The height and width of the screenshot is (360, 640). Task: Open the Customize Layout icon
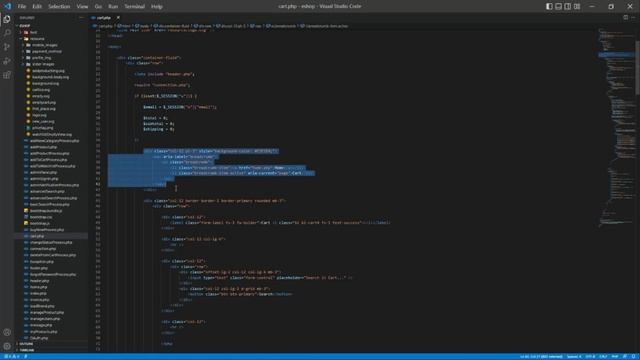click(577, 6)
